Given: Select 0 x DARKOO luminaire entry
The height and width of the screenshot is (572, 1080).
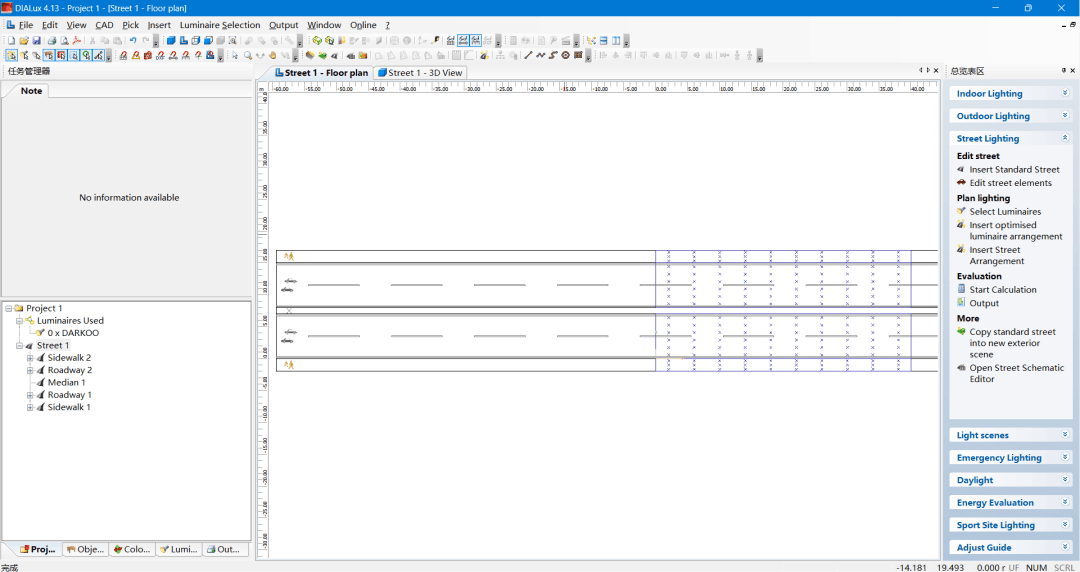Looking at the screenshot, I should coord(73,333).
